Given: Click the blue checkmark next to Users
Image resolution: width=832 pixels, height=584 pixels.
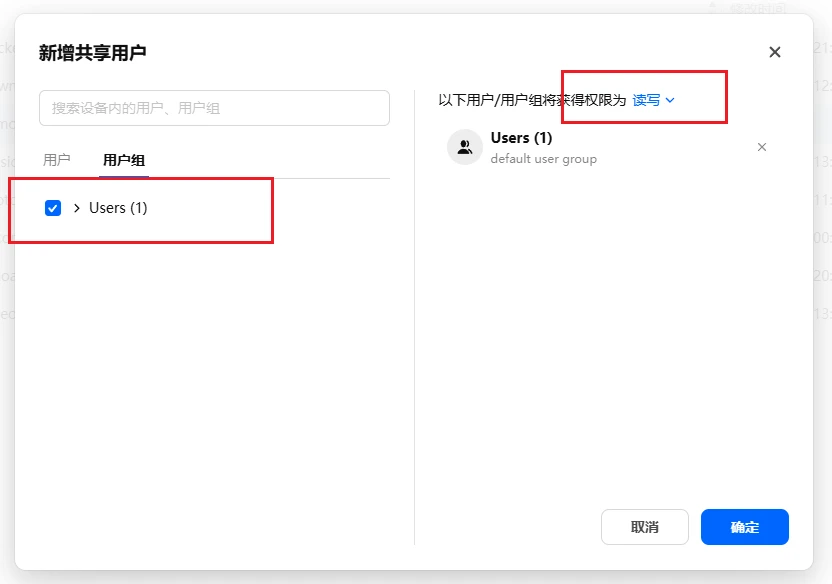Looking at the screenshot, I should [53, 208].
